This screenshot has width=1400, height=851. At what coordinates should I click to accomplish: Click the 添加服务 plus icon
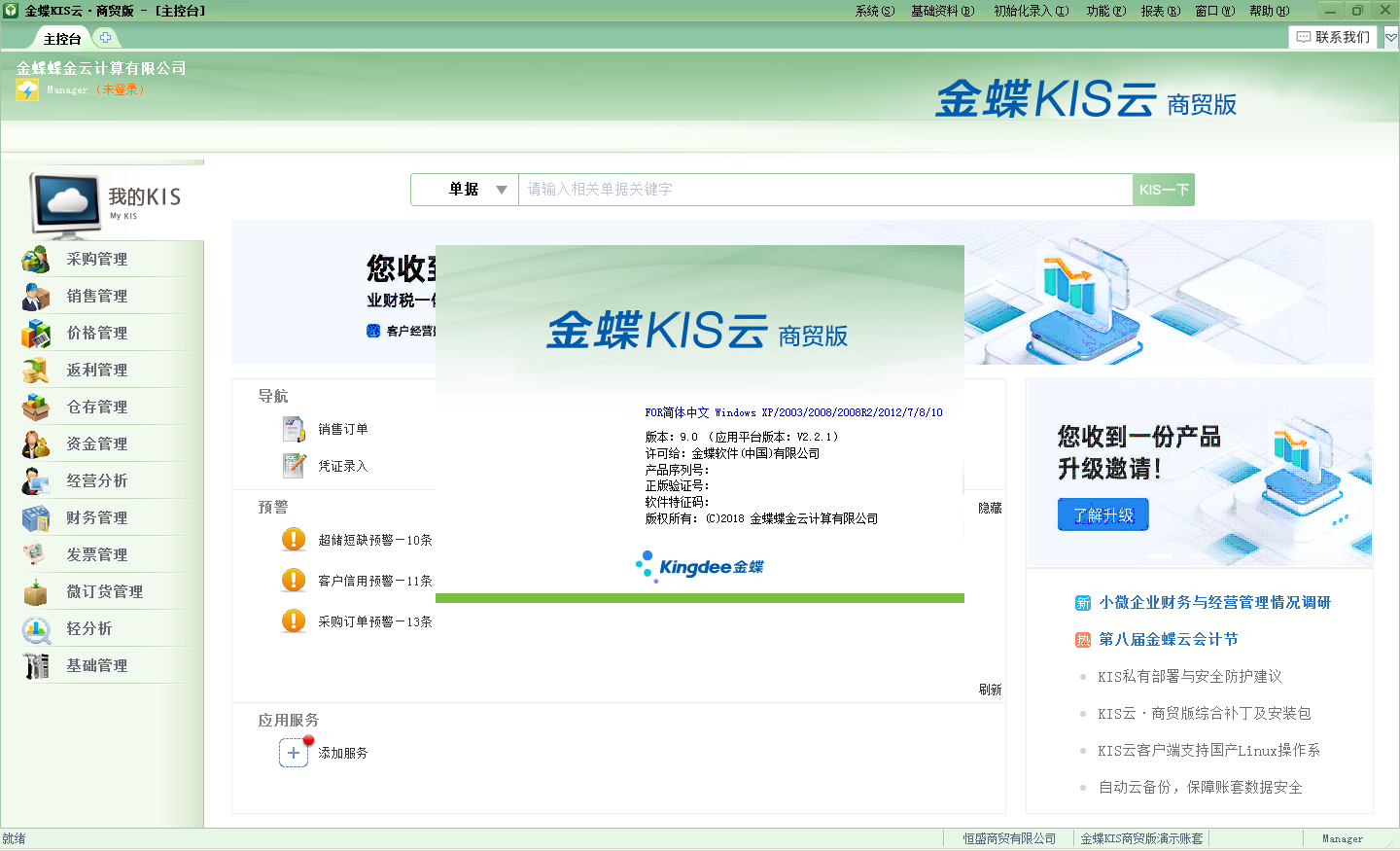pos(294,753)
